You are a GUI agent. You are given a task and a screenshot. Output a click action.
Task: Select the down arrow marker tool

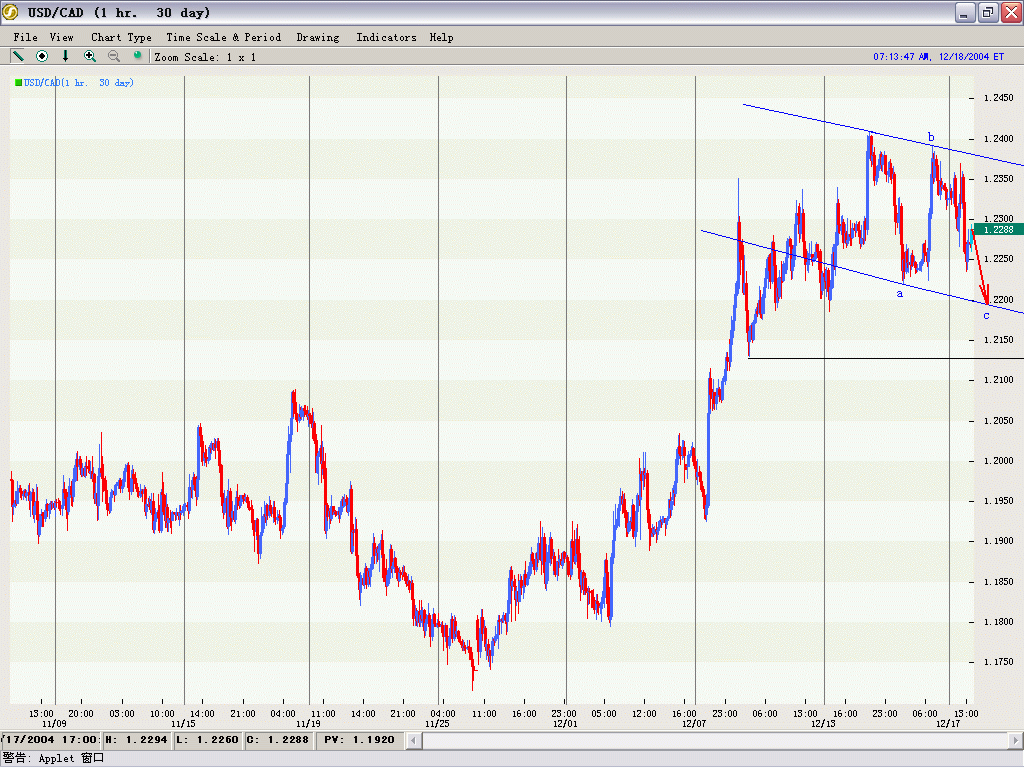point(66,56)
